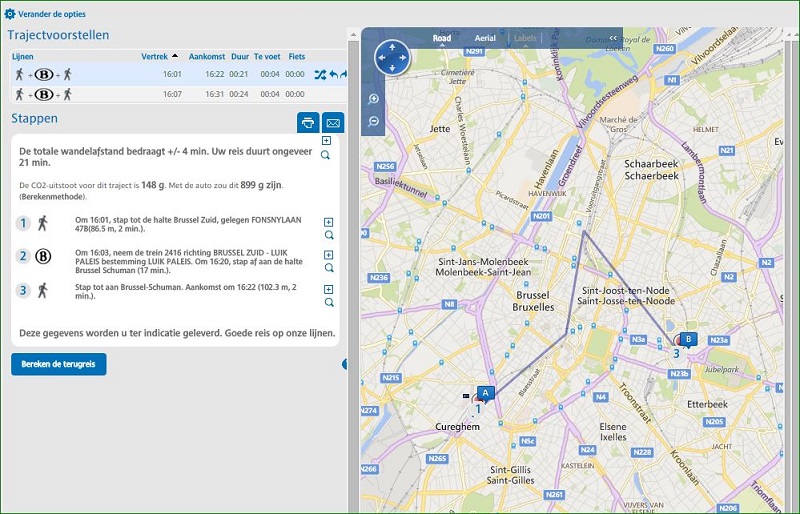The image size is (800, 514).
Task: Select the 16:07 departure trip row
Action: pyautogui.click(x=170, y=94)
